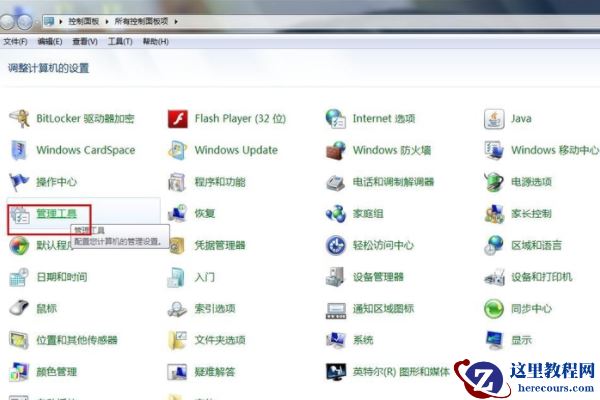This screenshot has height=400, width=600.
Task: Open the 帮助(H) menu
Action: point(155,41)
